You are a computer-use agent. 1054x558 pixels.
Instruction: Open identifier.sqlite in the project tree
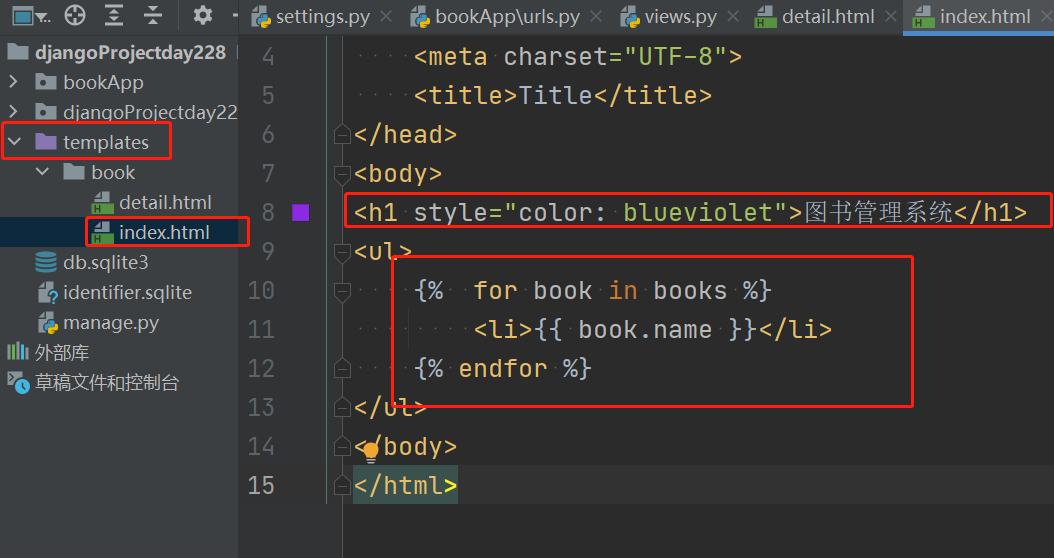click(127, 292)
